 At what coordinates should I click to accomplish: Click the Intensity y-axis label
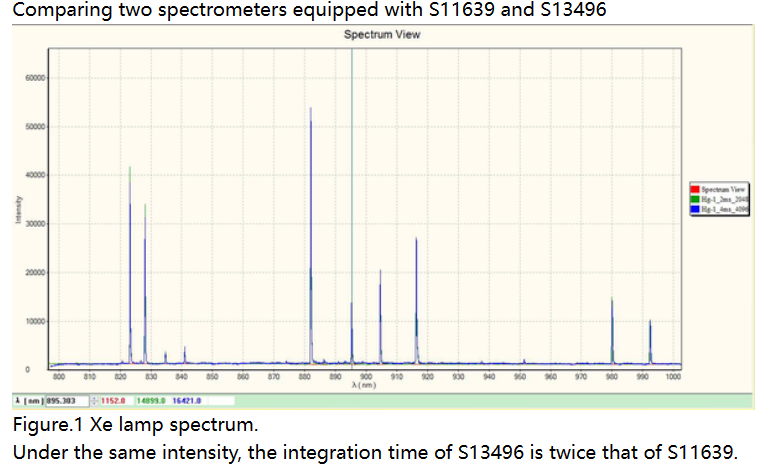pyautogui.click(x=18, y=210)
